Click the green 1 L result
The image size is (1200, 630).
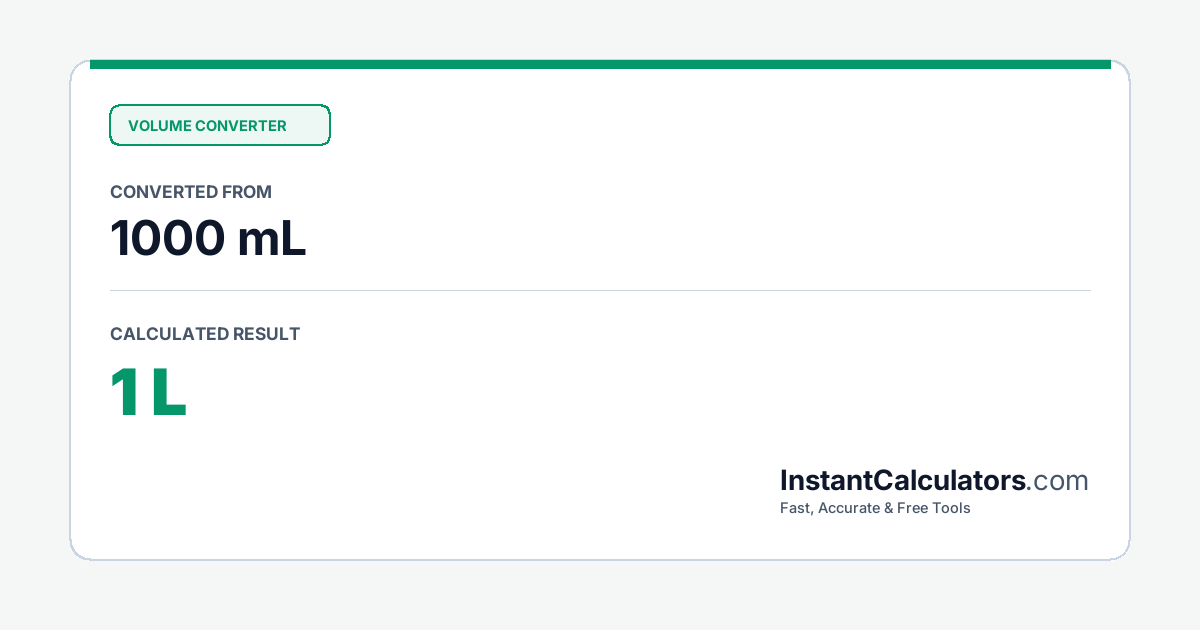click(148, 393)
